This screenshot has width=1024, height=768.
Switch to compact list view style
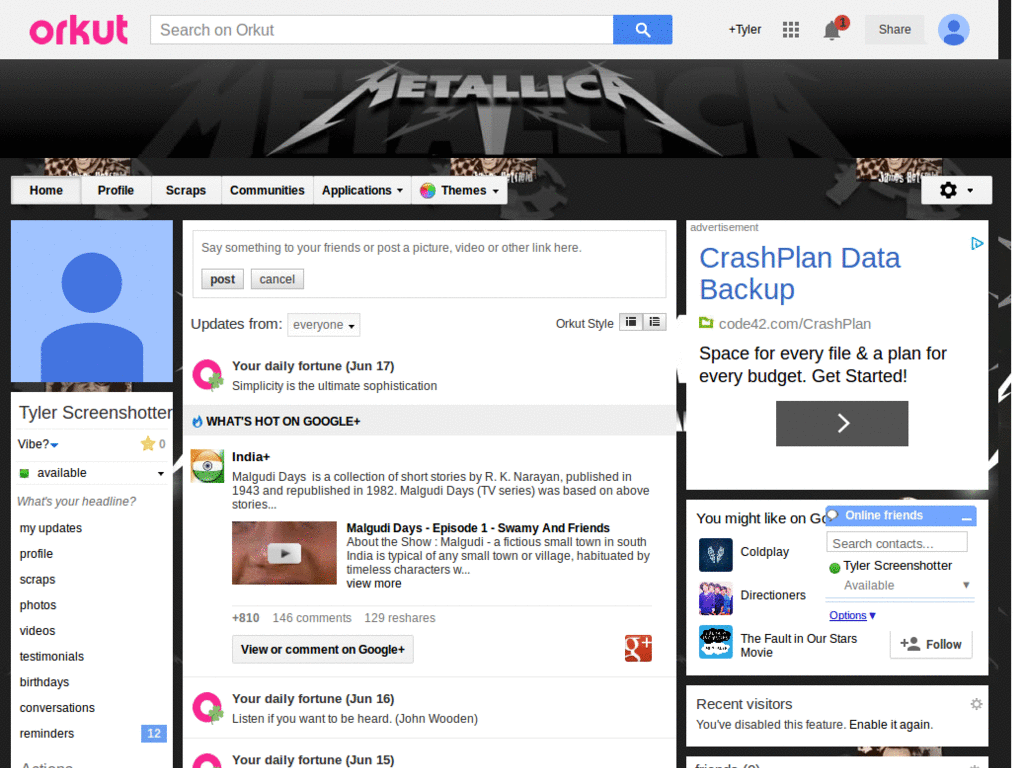coord(654,322)
